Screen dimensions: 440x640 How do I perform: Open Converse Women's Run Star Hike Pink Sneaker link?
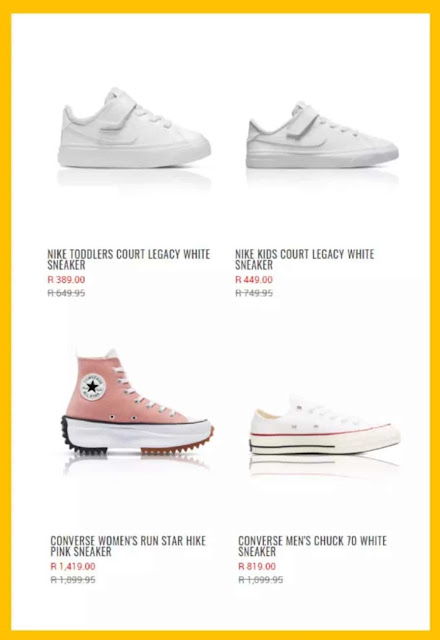click(x=128, y=546)
